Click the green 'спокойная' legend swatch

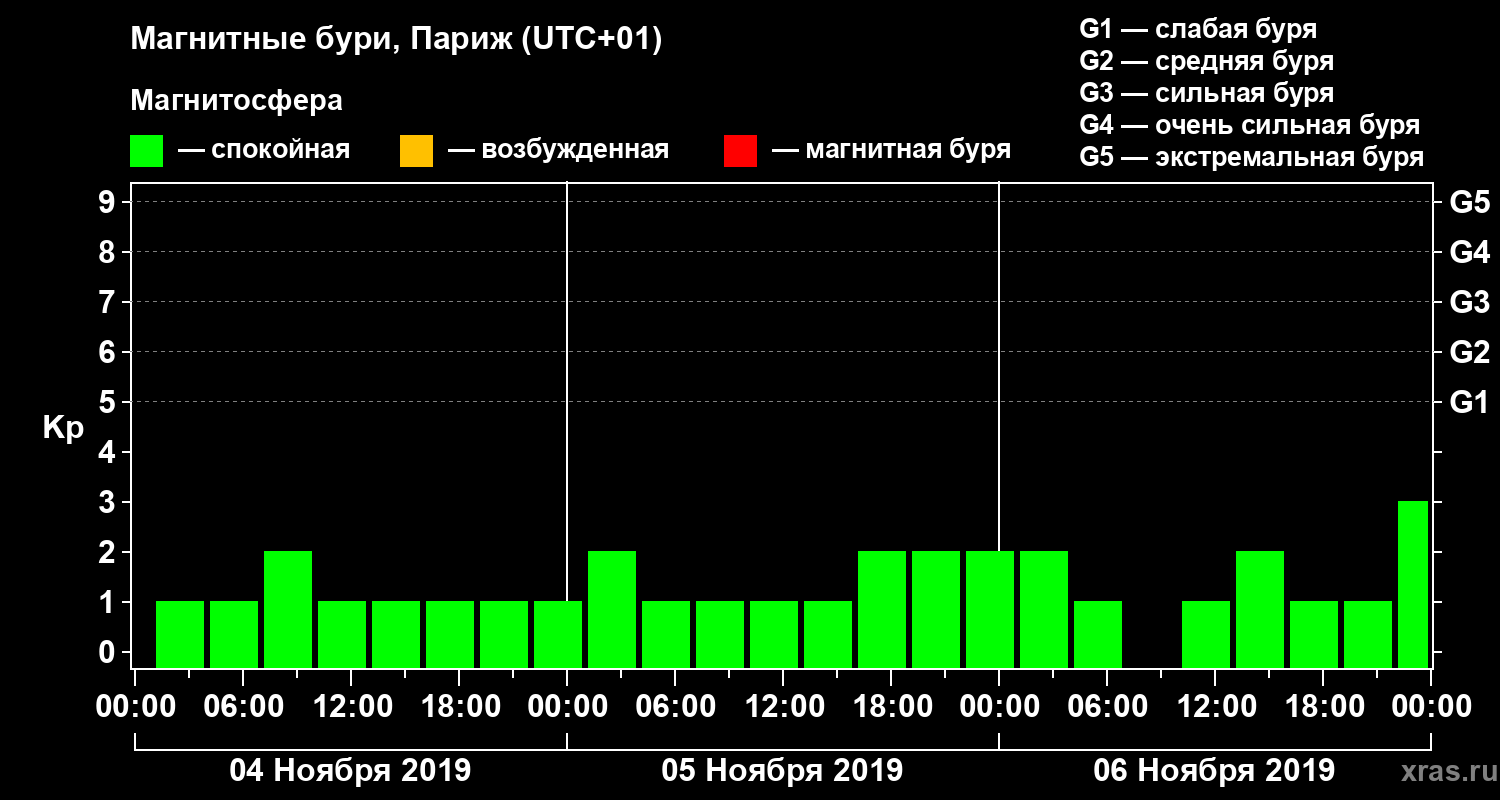pos(147,151)
